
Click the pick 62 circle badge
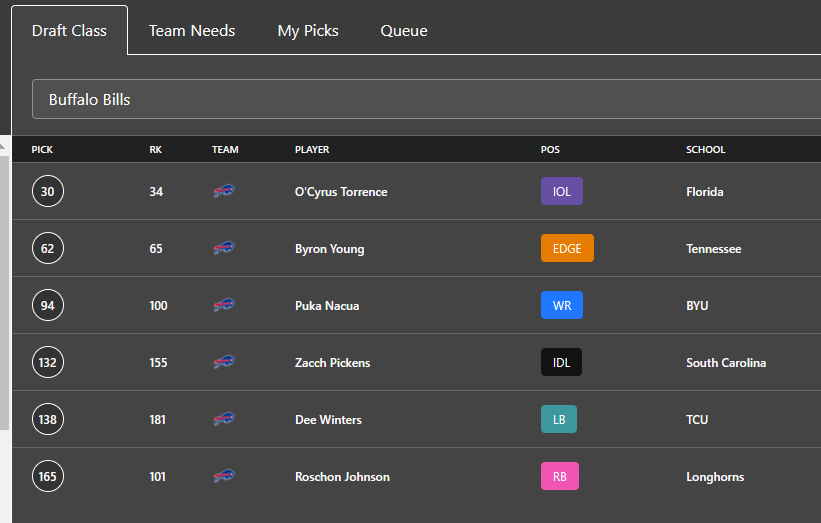click(48, 248)
